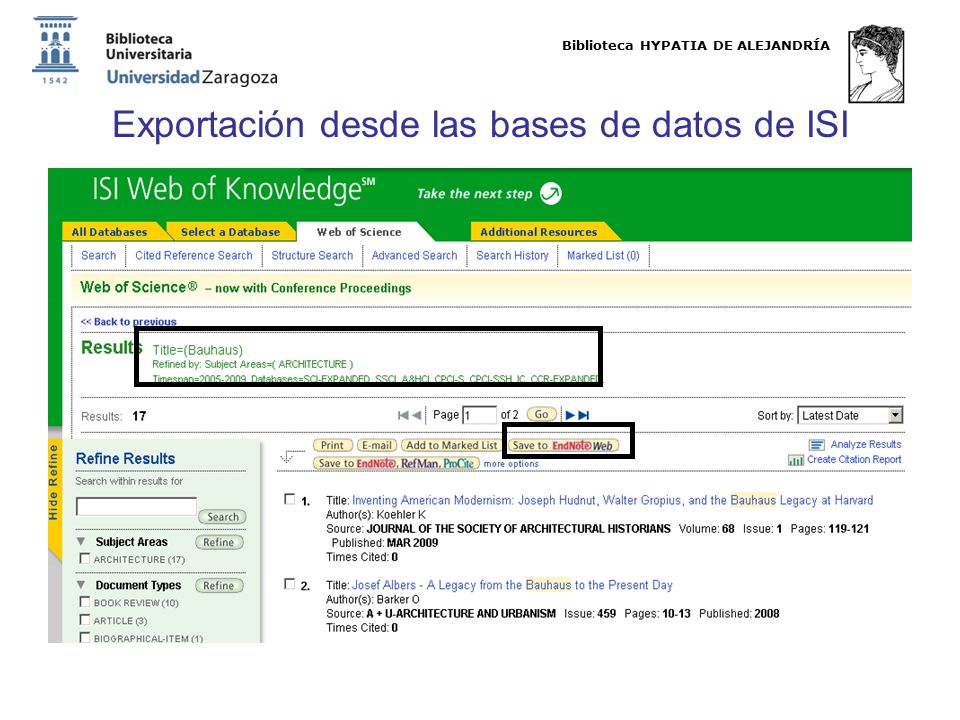Click Save to EndNote, RefMan, ProCite button
The image size is (960, 720).
coord(396,463)
